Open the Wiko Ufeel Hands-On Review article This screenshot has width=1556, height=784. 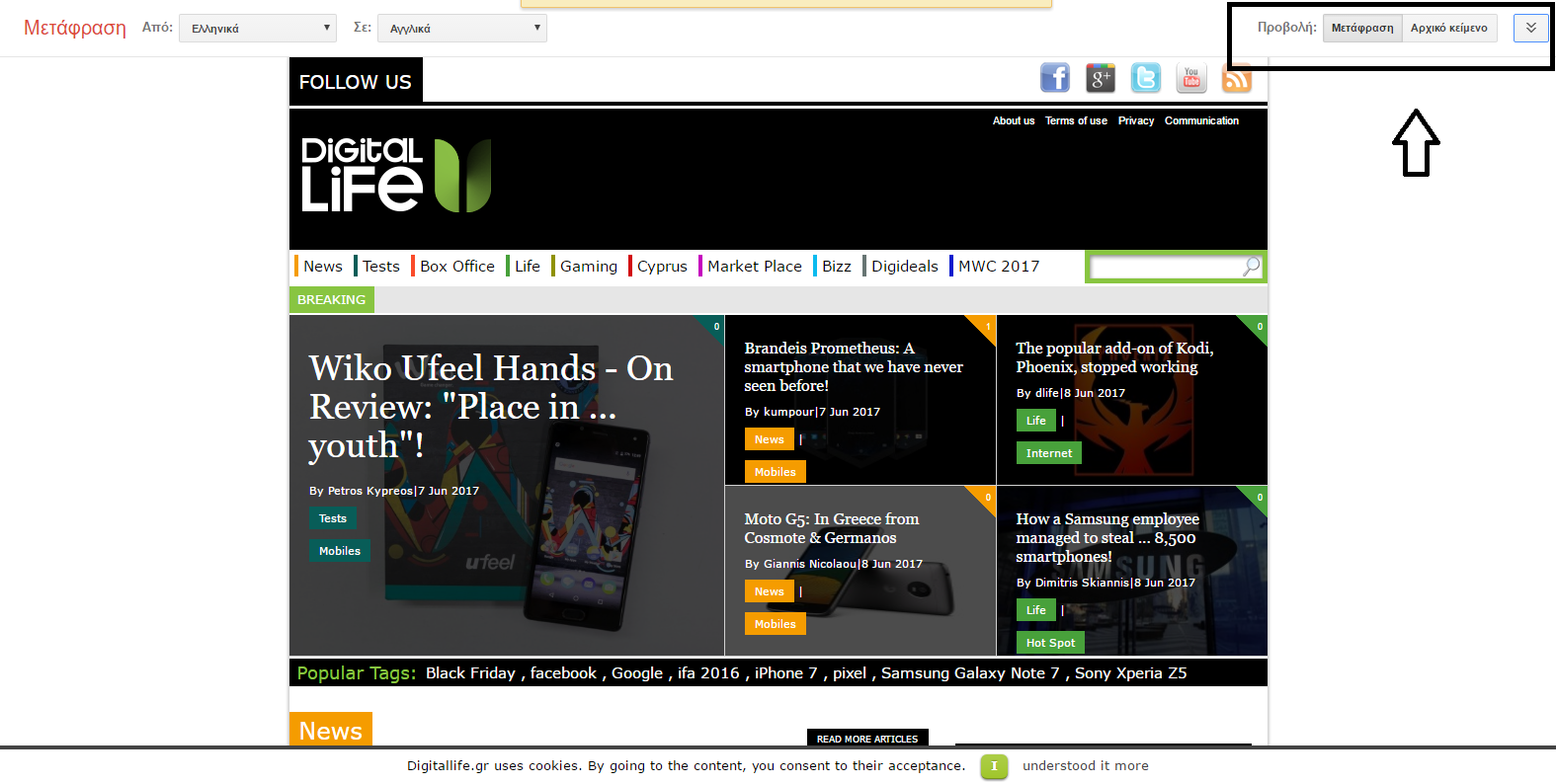pyautogui.click(x=491, y=407)
